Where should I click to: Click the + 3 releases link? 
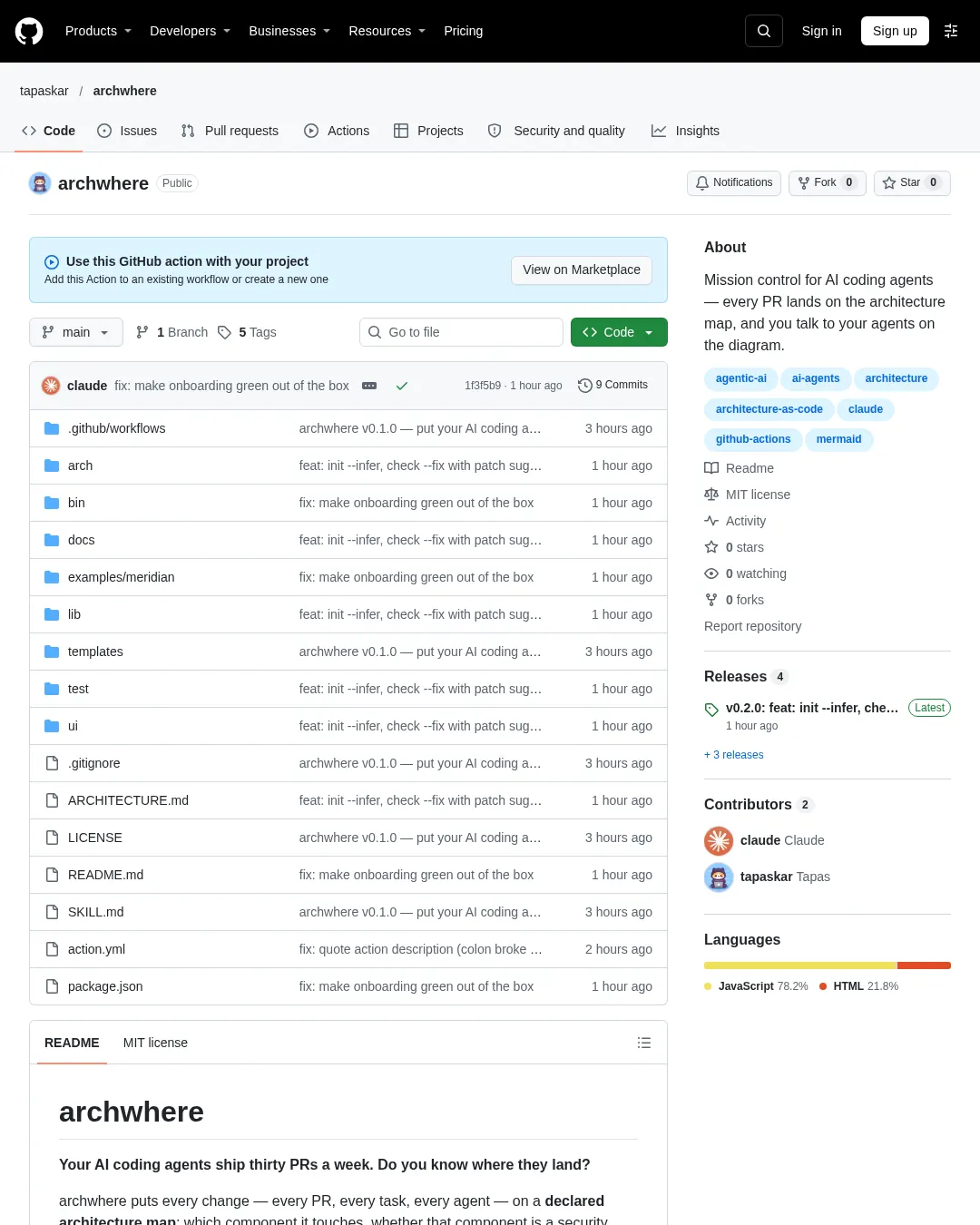733,755
